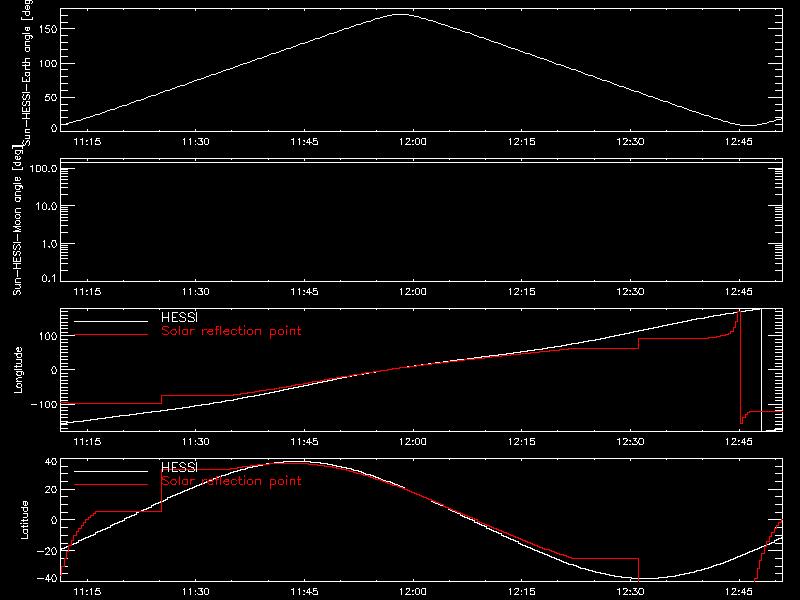Image resolution: width=800 pixels, height=600 pixels.
Task: Click the 20 tick on Latitude axis
Action: click(x=51, y=490)
